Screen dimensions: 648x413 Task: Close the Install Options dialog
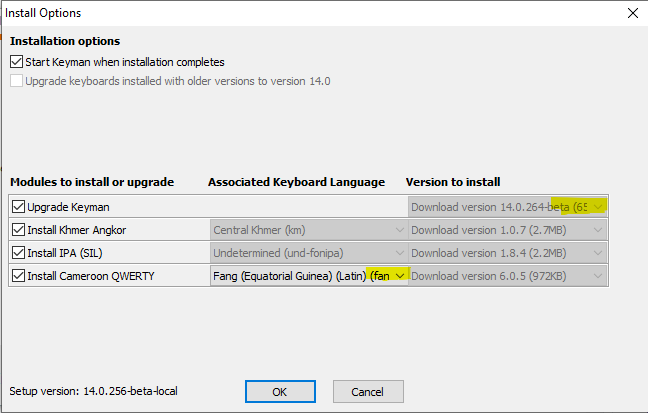pos(633,13)
